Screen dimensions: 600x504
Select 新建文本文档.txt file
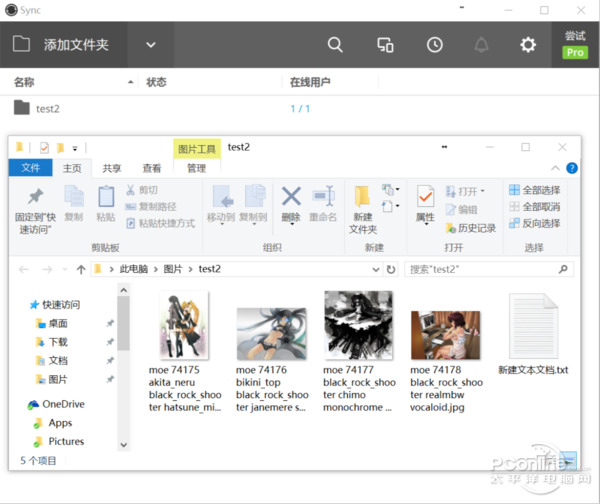click(533, 334)
